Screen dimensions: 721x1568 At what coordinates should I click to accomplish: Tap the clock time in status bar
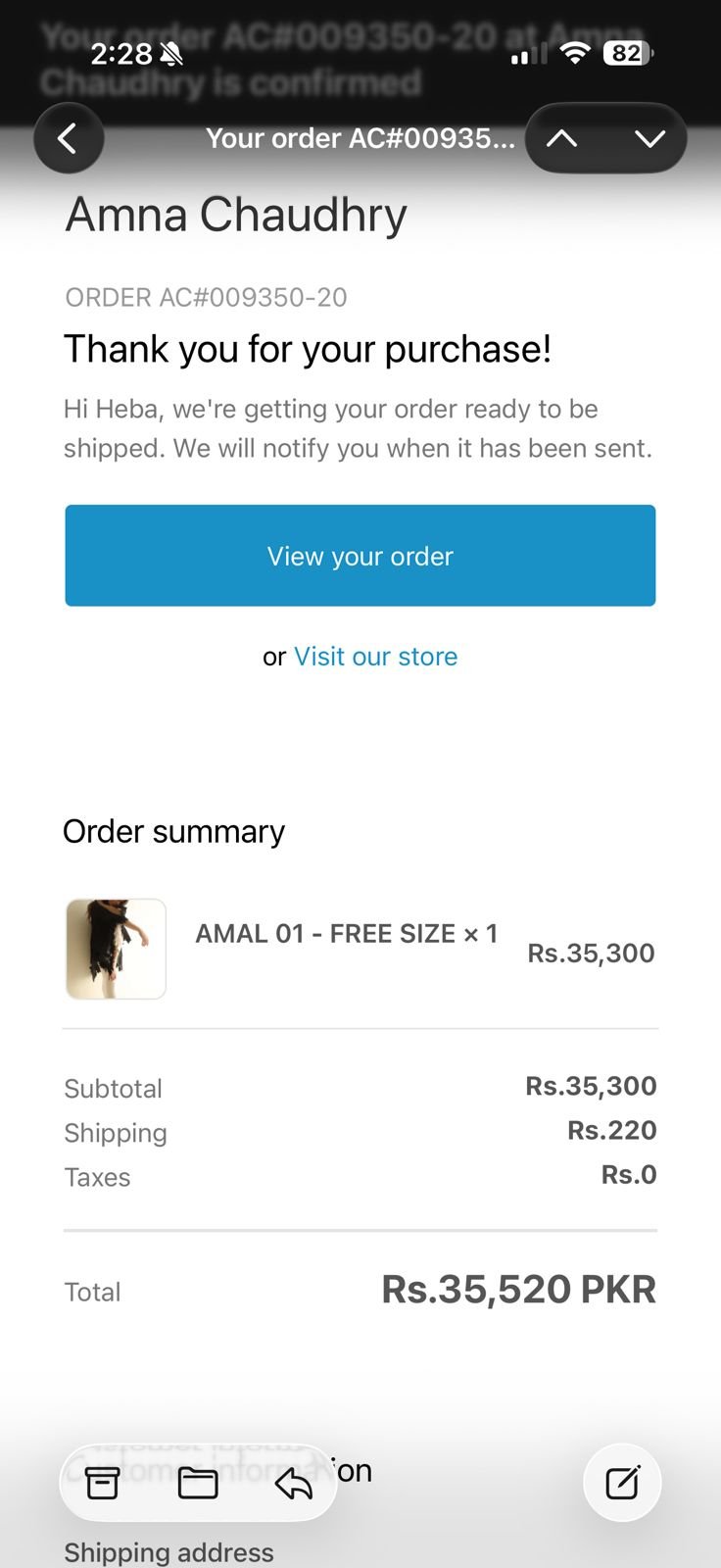click(121, 54)
